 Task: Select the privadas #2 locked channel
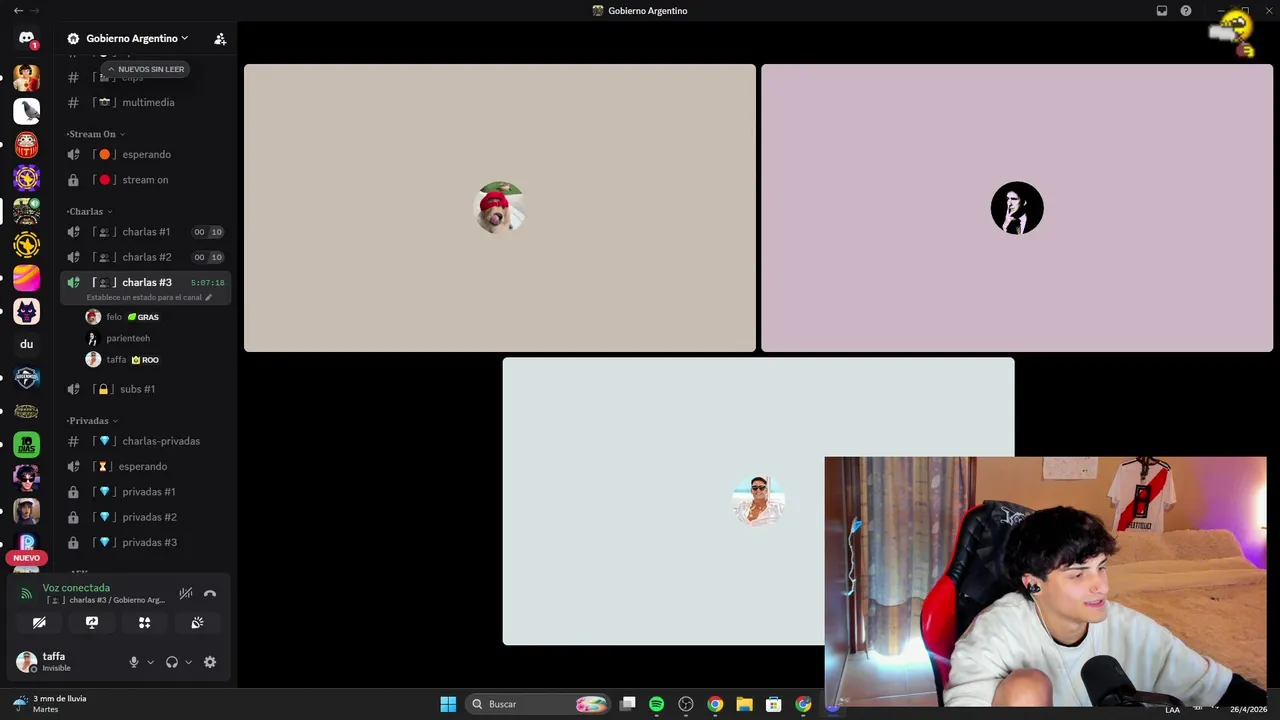click(146, 517)
